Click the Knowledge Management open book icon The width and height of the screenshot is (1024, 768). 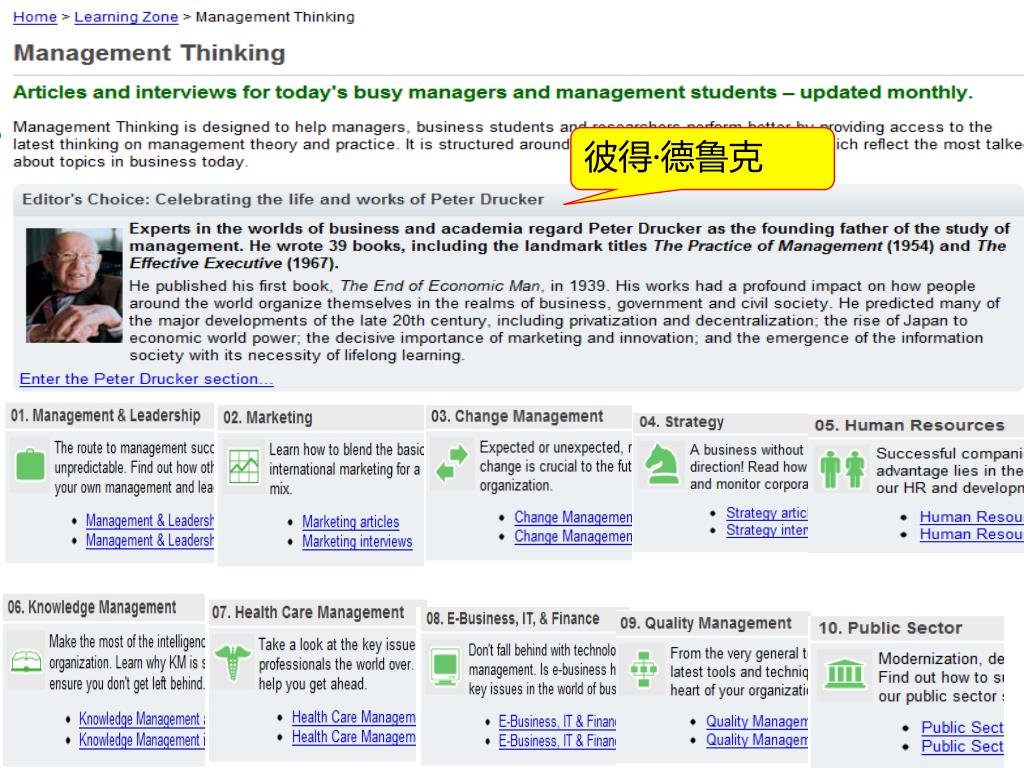[x=26, y=661]
